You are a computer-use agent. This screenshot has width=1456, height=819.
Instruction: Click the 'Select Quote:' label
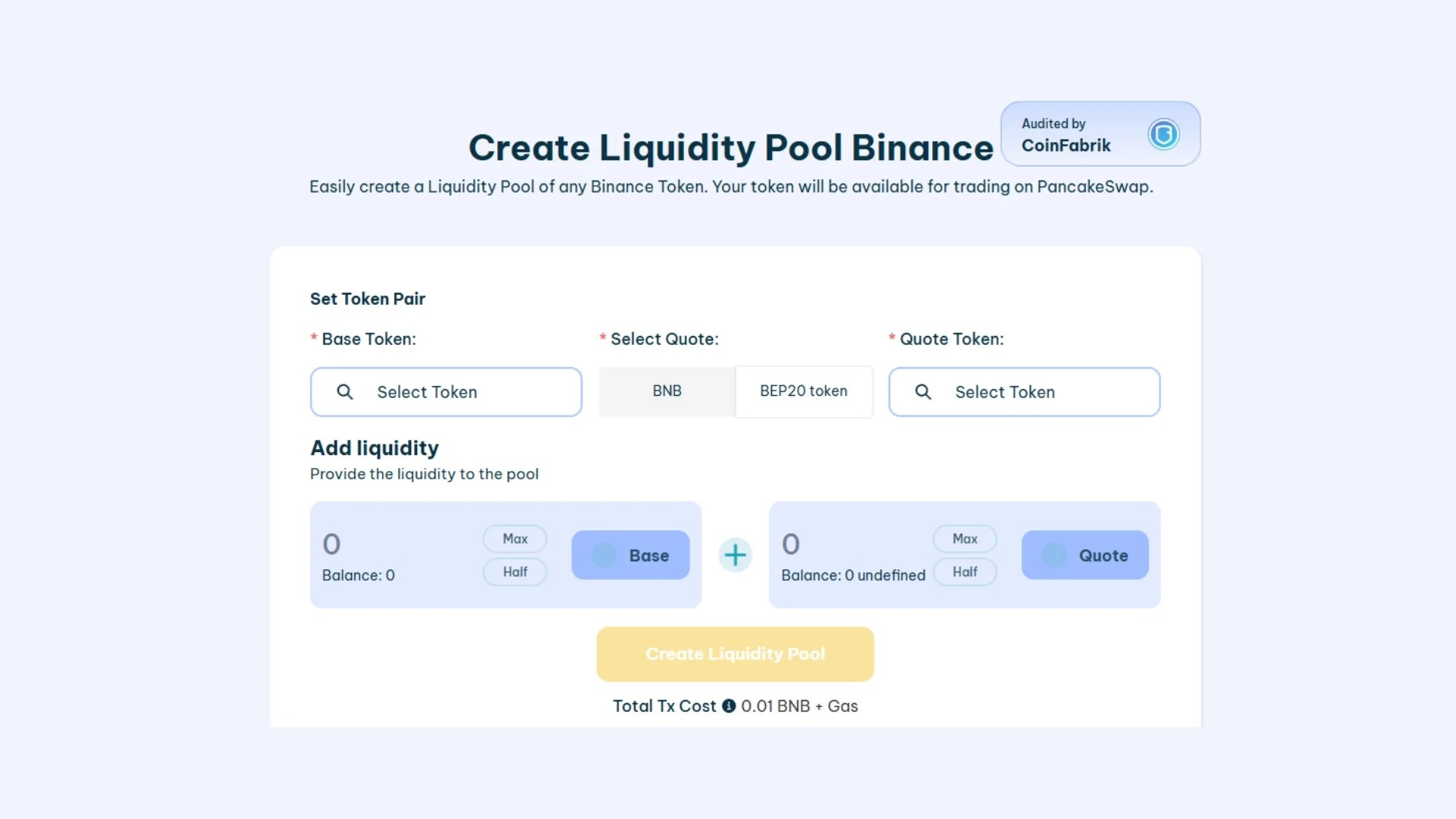[x=664, y=339]
